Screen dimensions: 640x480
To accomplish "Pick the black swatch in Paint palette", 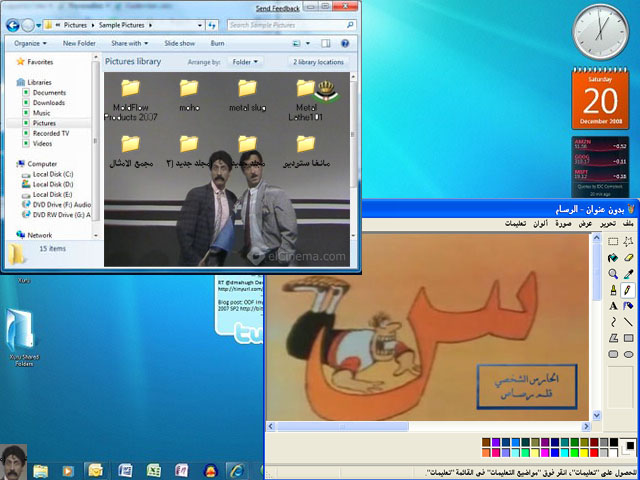I will [x=613, y=442].
